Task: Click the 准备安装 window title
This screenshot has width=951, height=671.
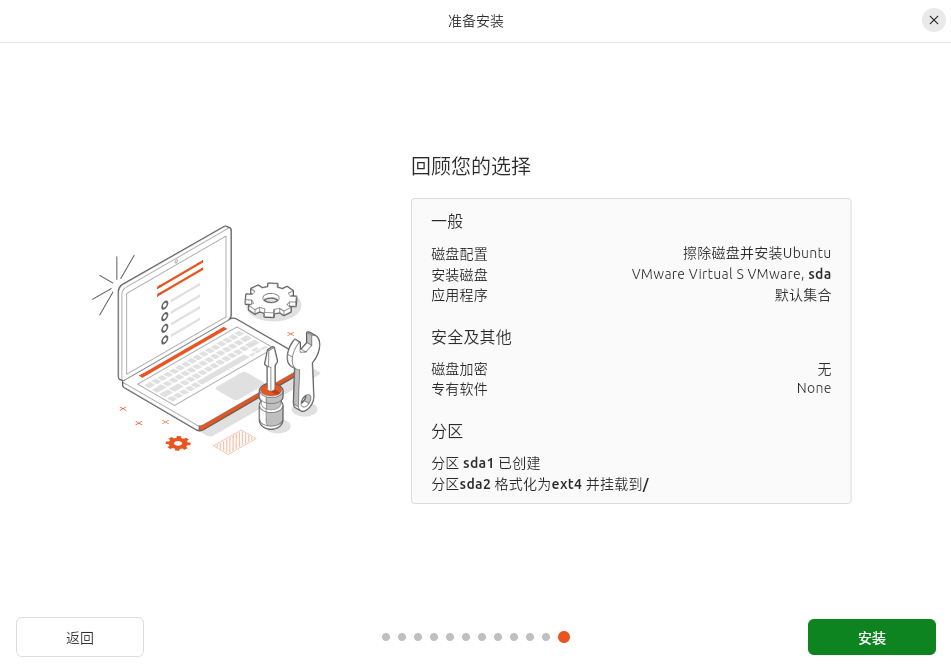Action: (476, 21)
